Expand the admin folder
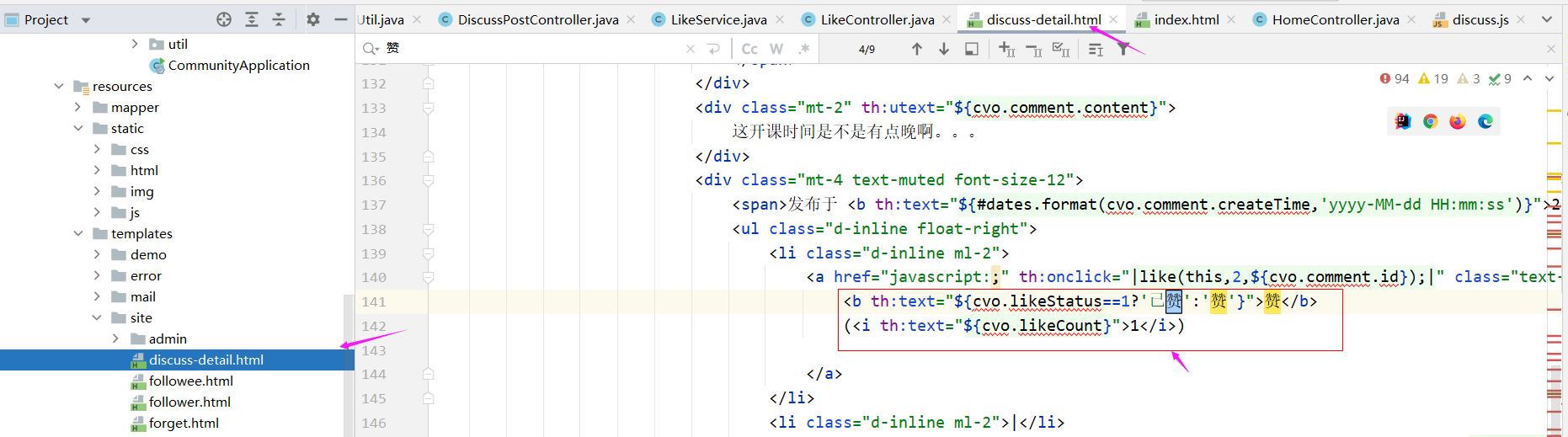 point(115,338)
